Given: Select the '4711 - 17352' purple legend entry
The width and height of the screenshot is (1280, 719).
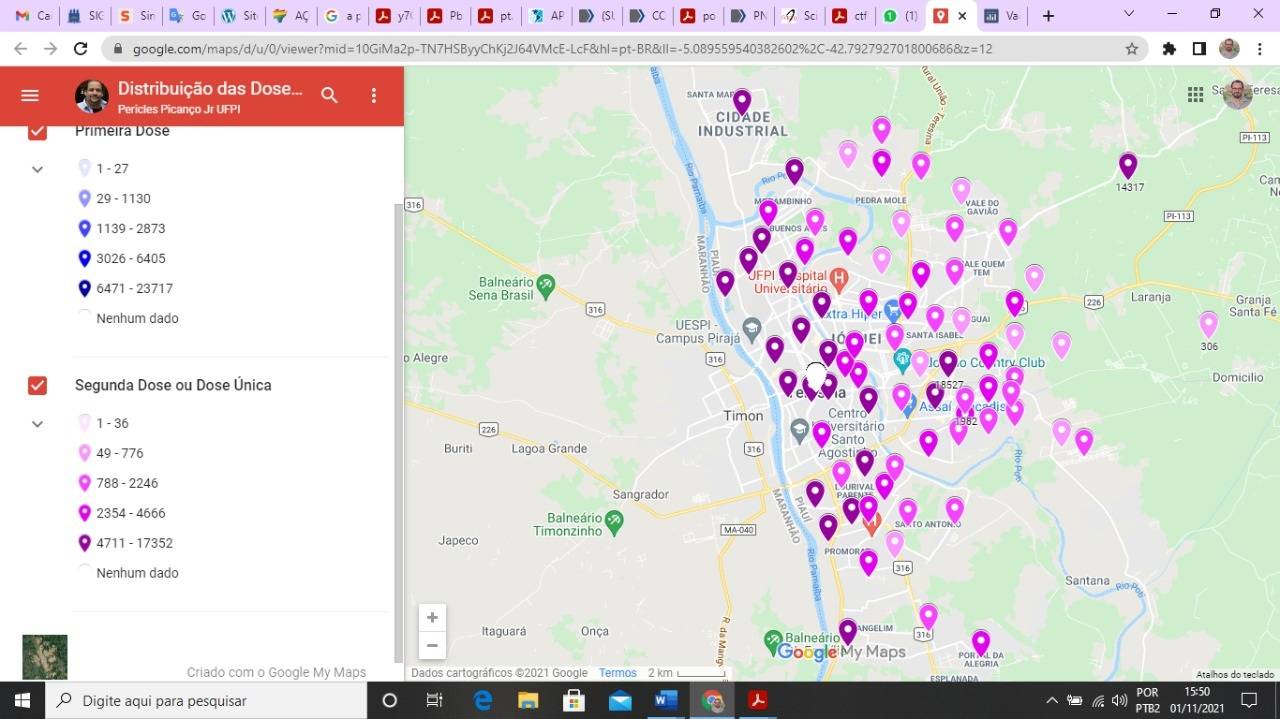Looking at the screenshot, I should pos(124,543).
